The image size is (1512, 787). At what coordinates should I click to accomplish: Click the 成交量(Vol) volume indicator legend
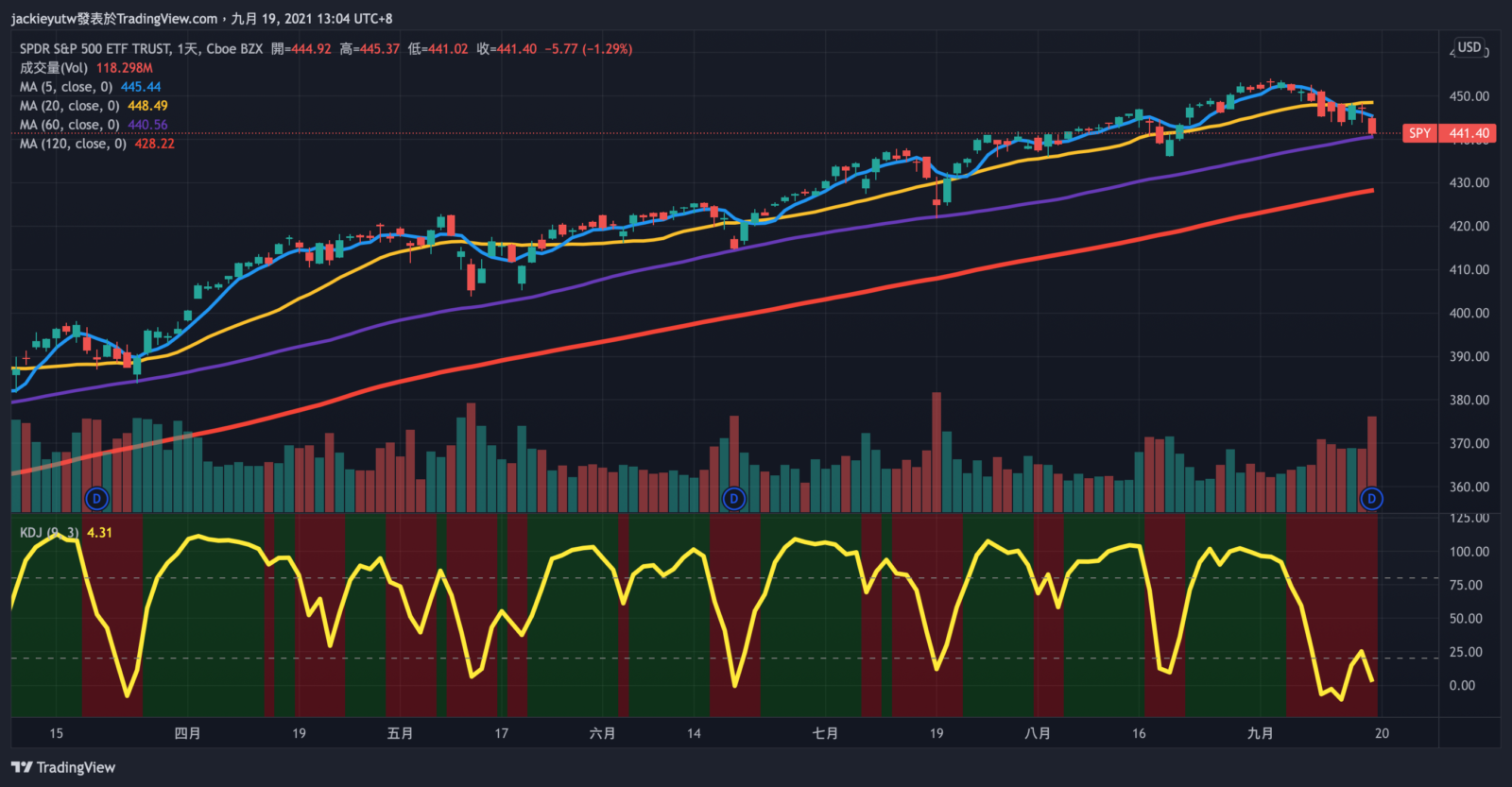tap(54, 68)
